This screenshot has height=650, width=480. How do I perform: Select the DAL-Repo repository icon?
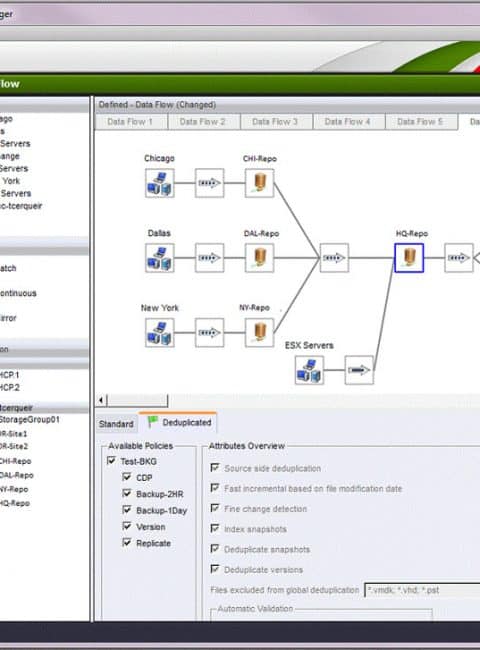coord(259,258)
